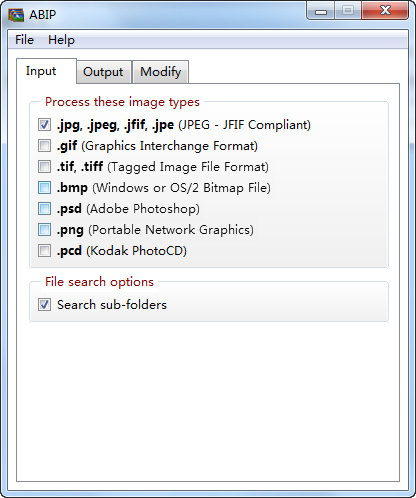Close the ABIP window
416x498 pixels.
(x=385, y=11)
